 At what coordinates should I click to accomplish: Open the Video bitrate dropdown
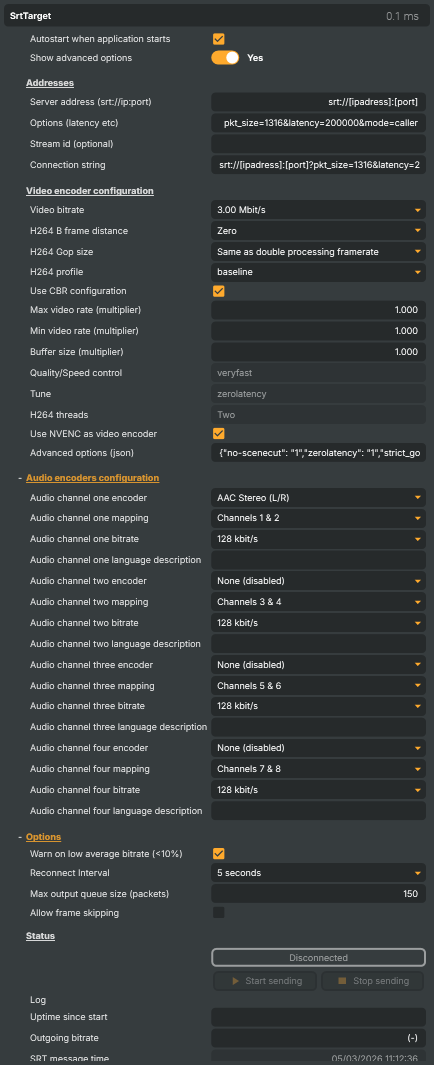(319, 211)
